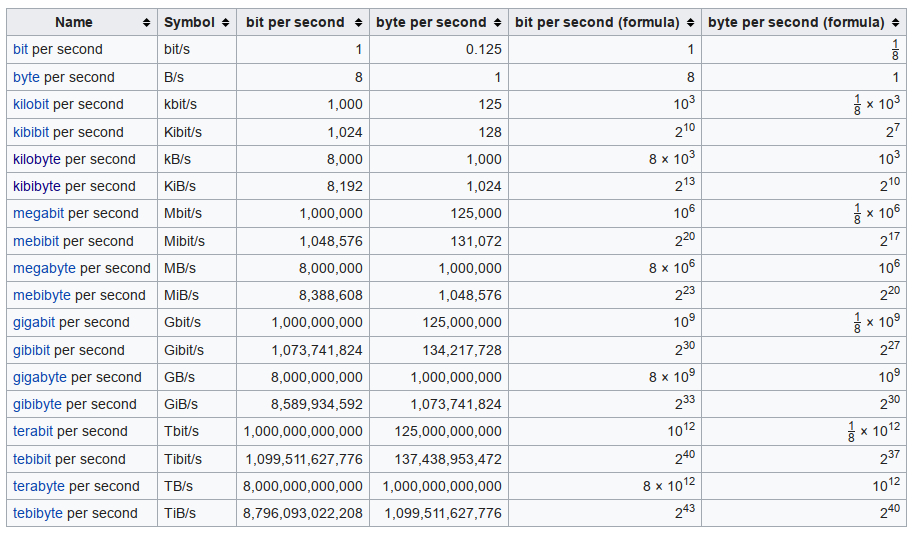Open the tebibyte link in last row
Screen dimensions: 915x535
pos(37,513)
